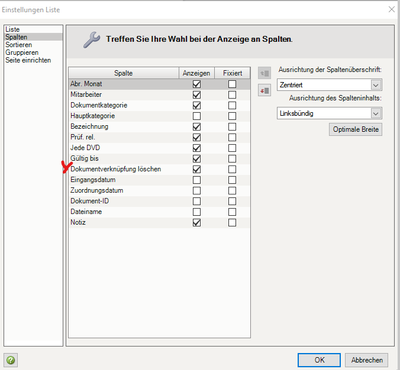Toggle Anzeigen checkbox for Mitarbeiter
Viewport: 400px width, 370px height.
(197, 95)
